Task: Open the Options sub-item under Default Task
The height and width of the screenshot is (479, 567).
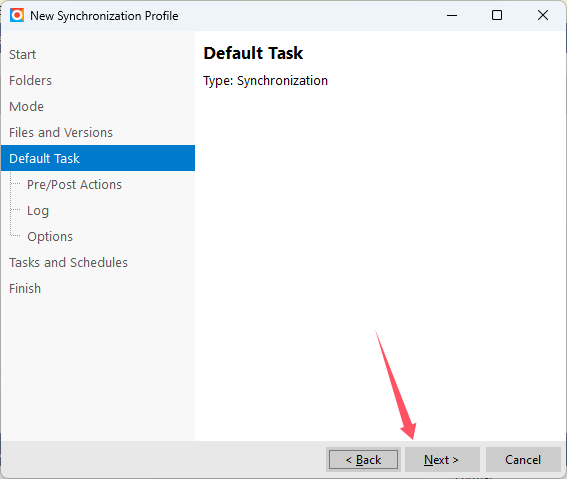Action: click(x=50, y=237)
